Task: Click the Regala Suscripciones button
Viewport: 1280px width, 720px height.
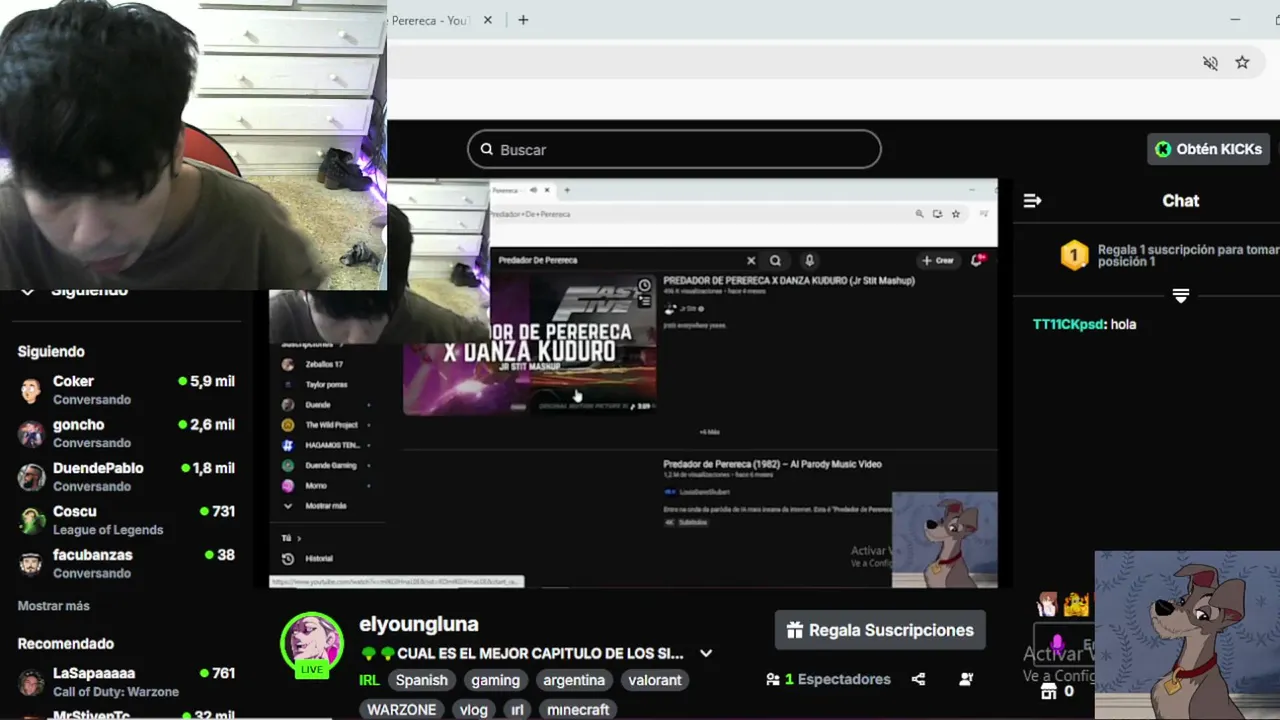Action: tap(880, 630)
